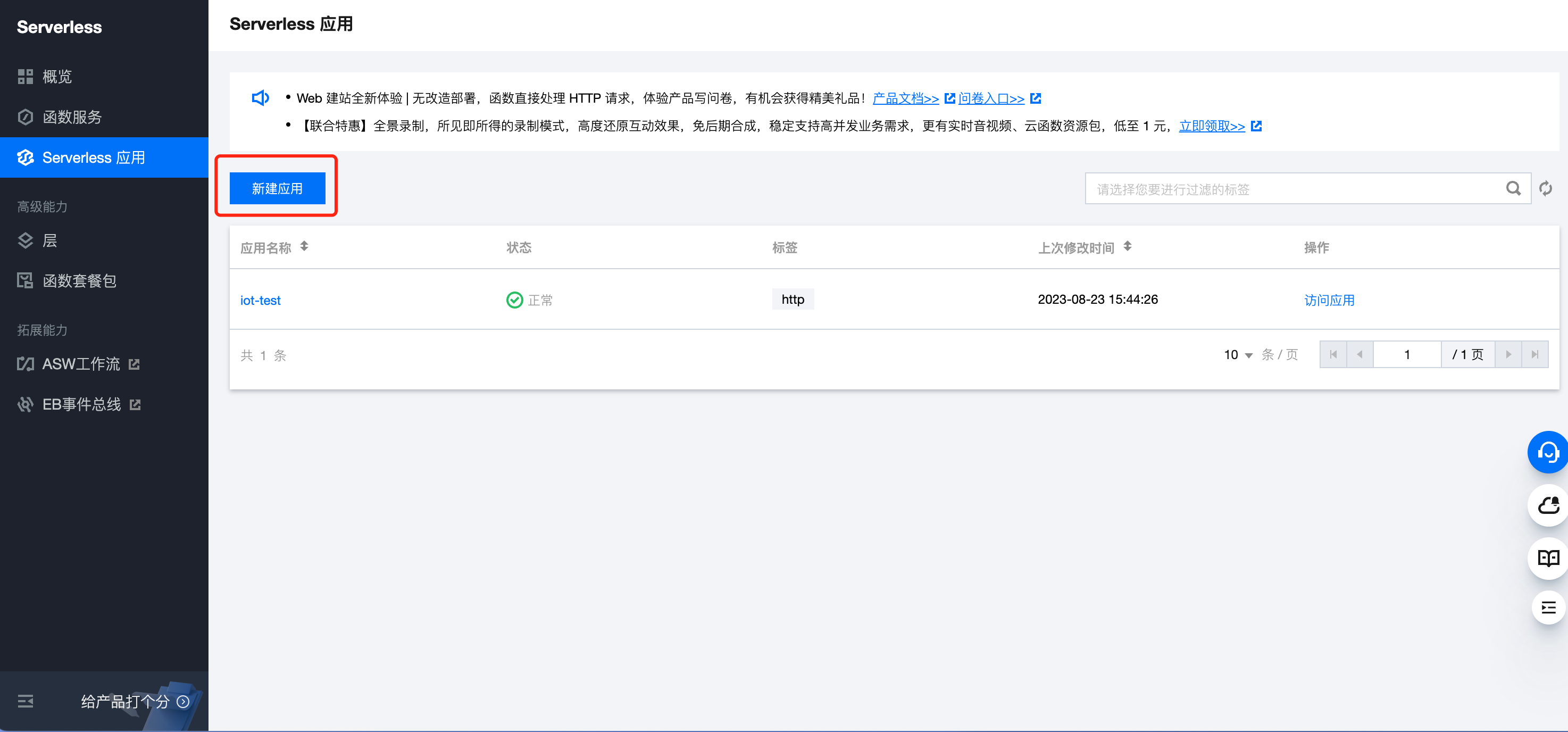Sort by 上次修改时间 column arrows
The width and height of the screenshot is (1568, 732).
tap(1127, 247)
